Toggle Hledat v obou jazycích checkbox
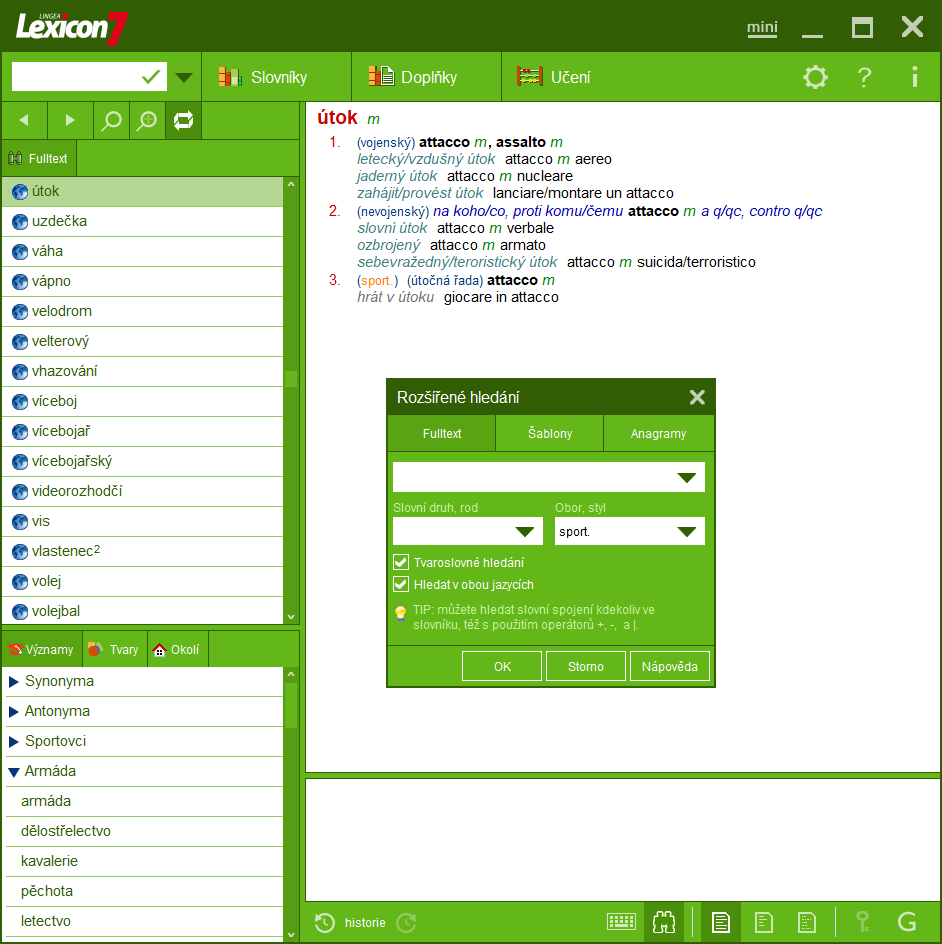 pyautogui.click(x=401, y=585)
